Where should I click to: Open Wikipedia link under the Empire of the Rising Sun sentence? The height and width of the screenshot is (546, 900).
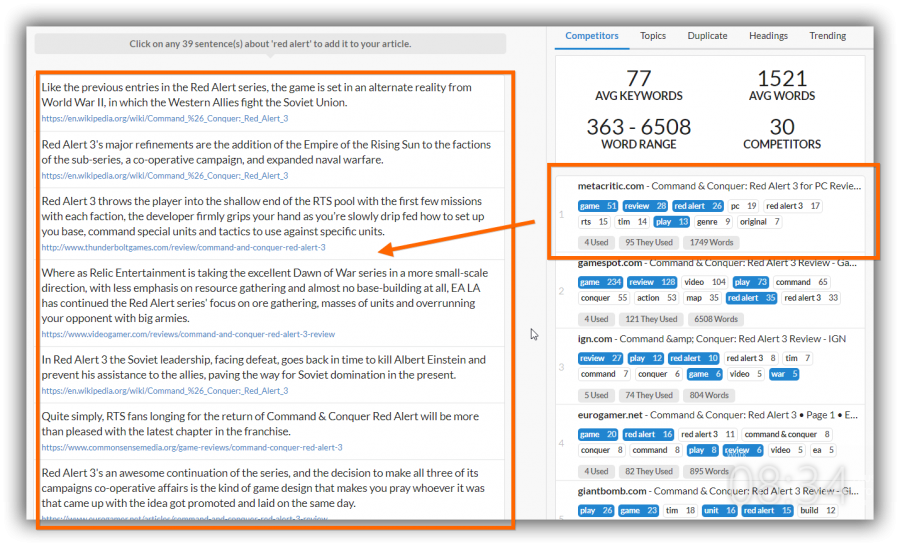click(165, 176)
